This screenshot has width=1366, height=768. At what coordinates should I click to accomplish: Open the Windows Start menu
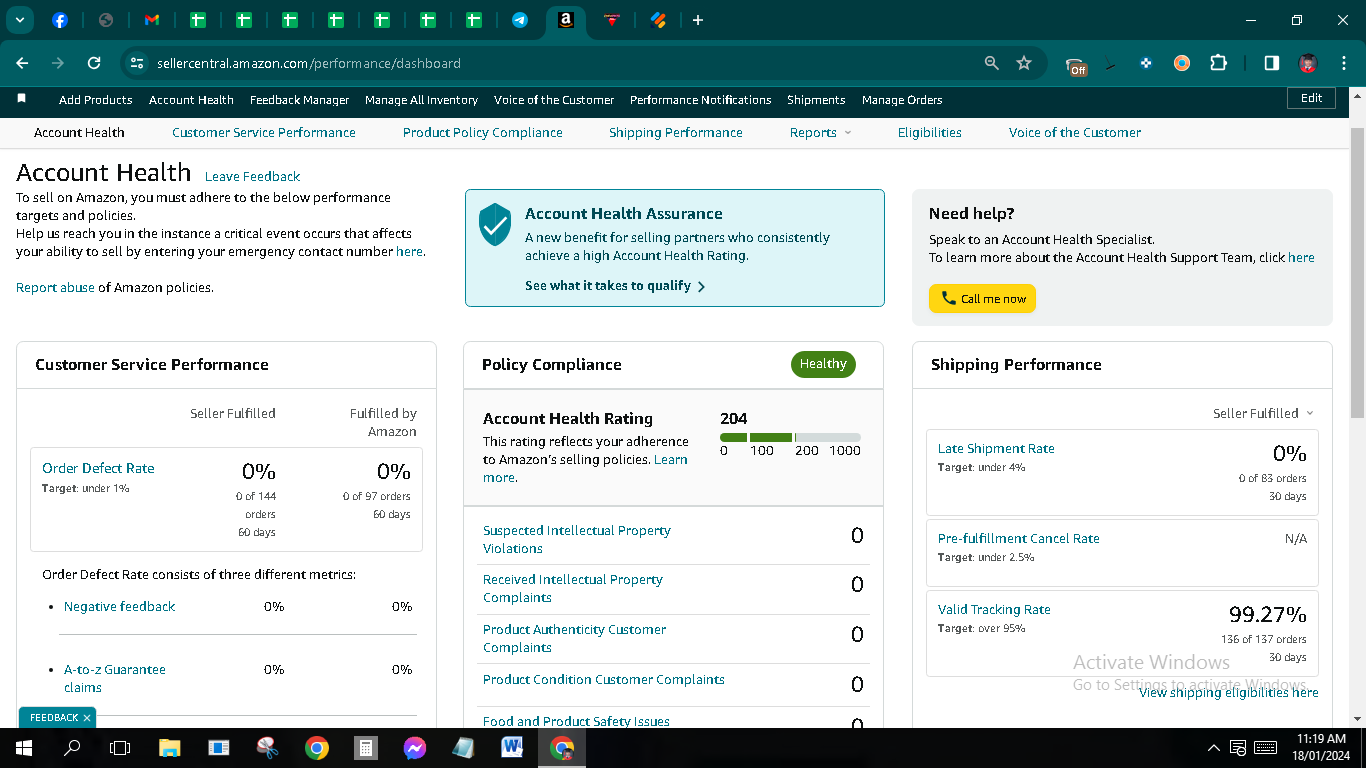23,748
